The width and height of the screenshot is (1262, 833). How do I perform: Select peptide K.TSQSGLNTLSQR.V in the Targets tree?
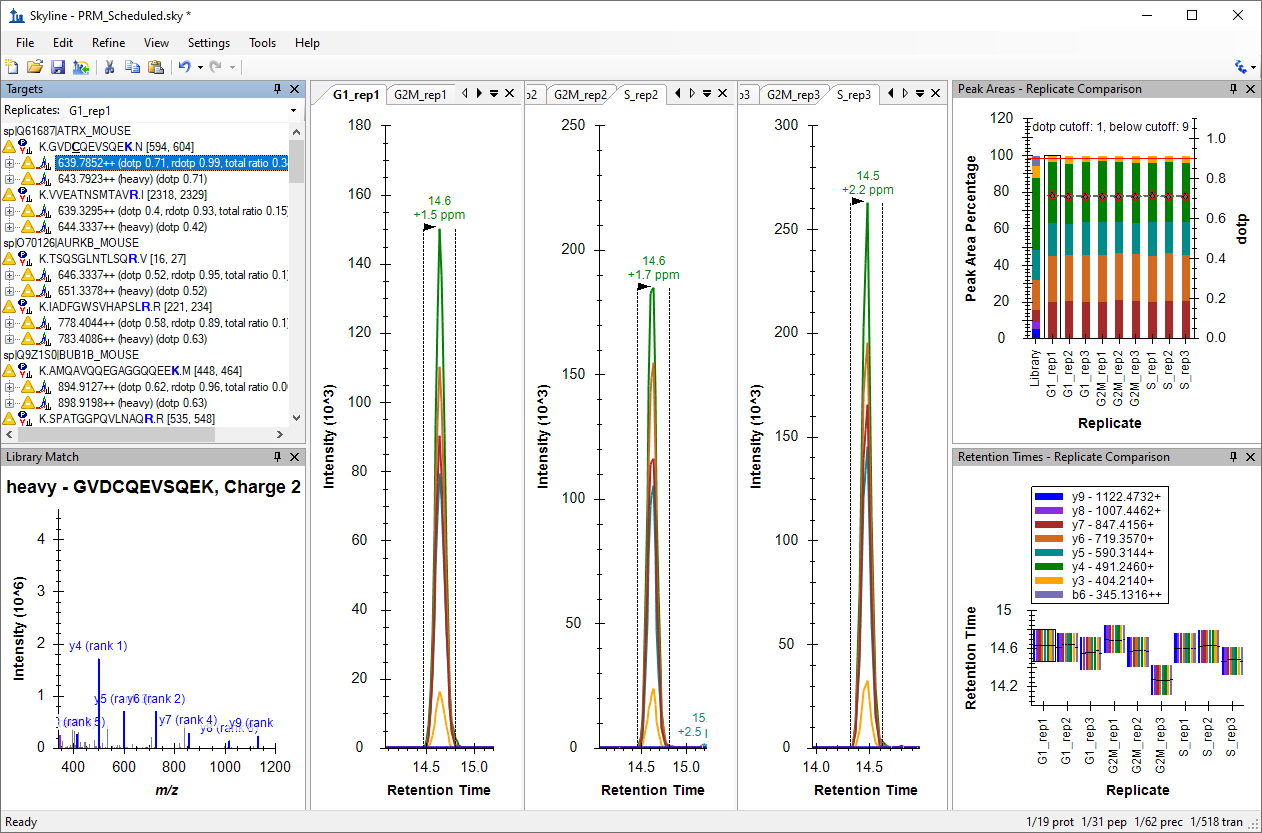pyautogui.click(x=102, y=259)
